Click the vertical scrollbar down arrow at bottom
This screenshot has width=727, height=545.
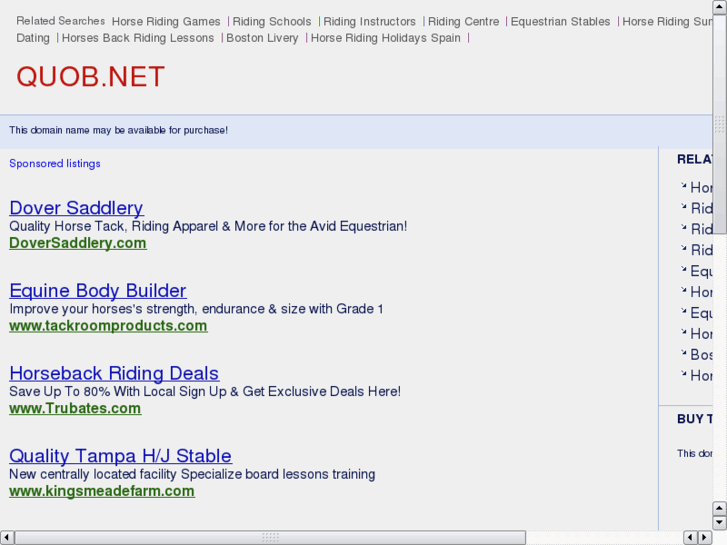(720, 523)
